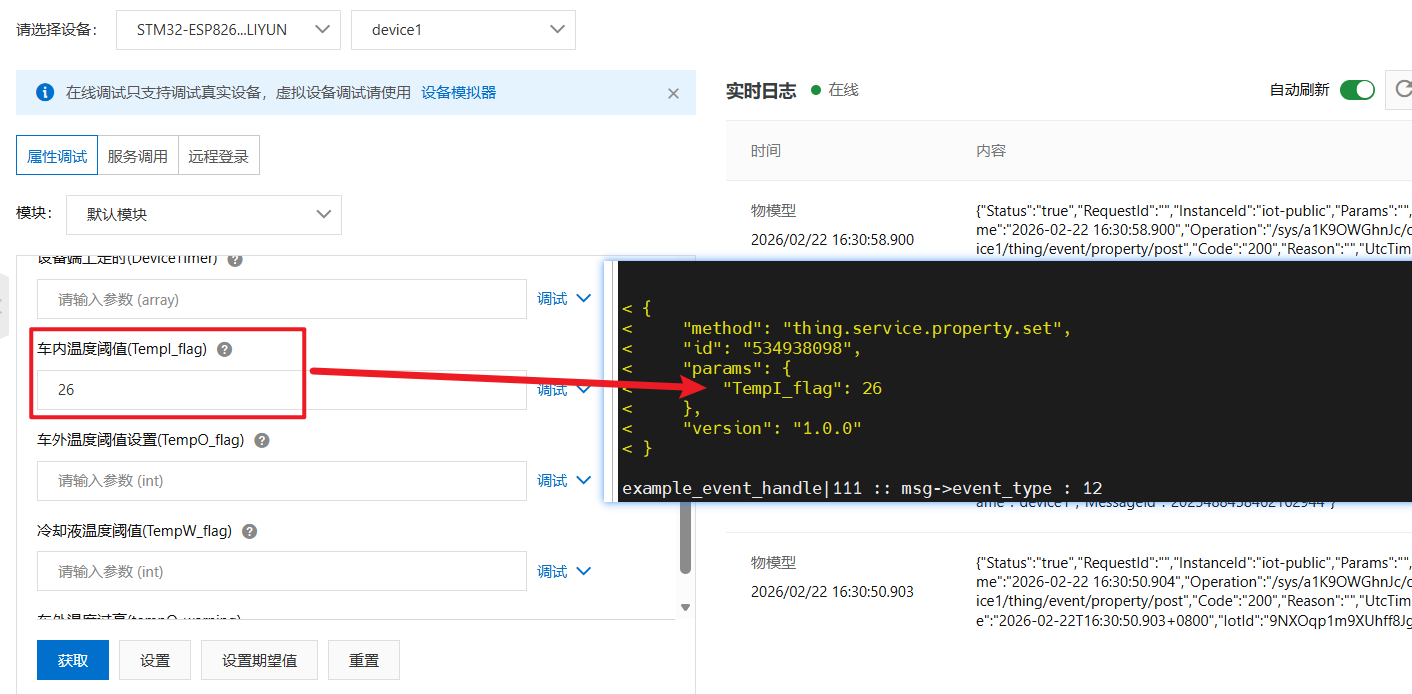Open the 设备模拟器 link
Screen dimensions: 1412x694
coord(458,93)
